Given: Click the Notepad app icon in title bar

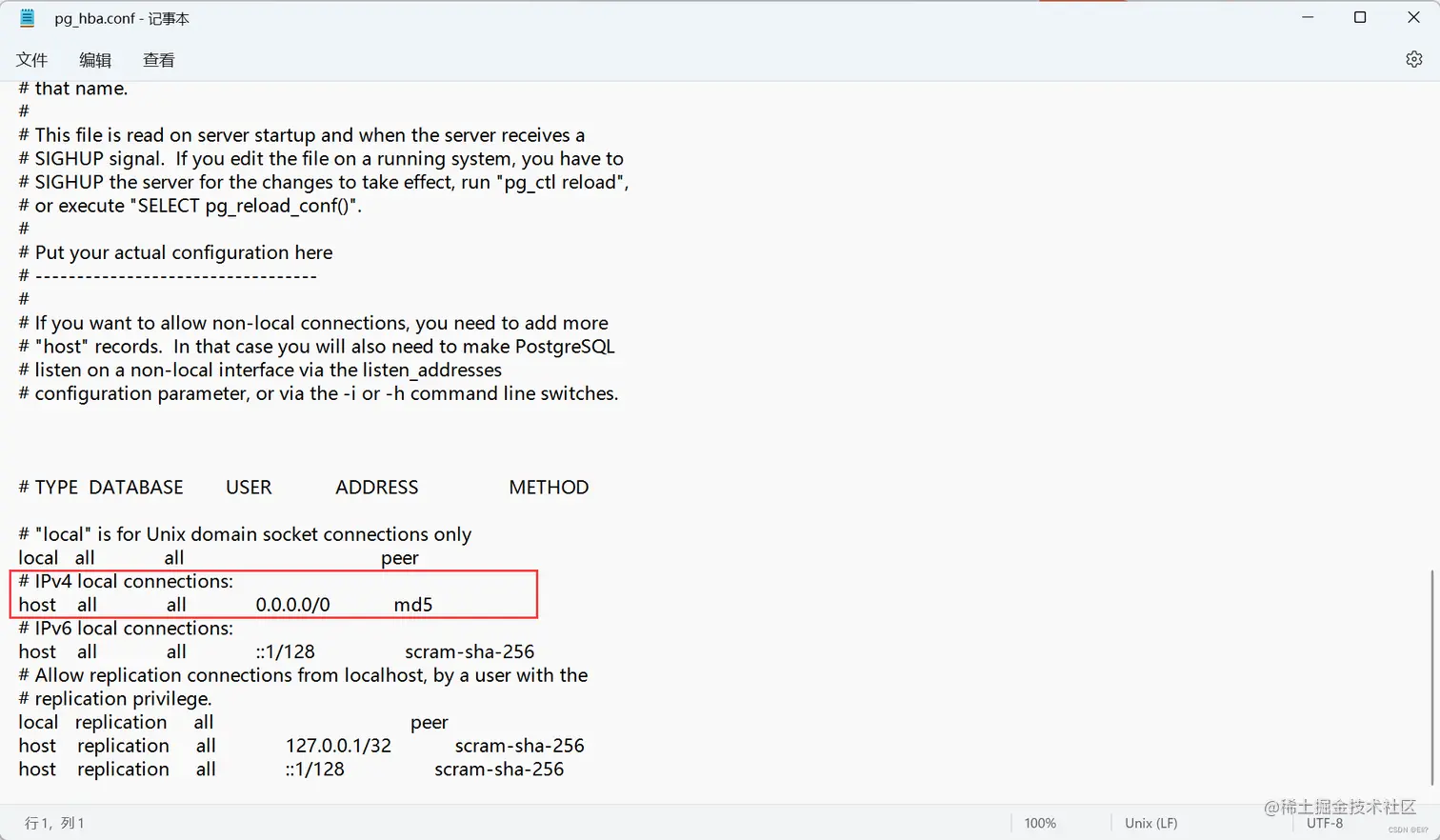Looking at the screenshot, I should pos(28,18).
